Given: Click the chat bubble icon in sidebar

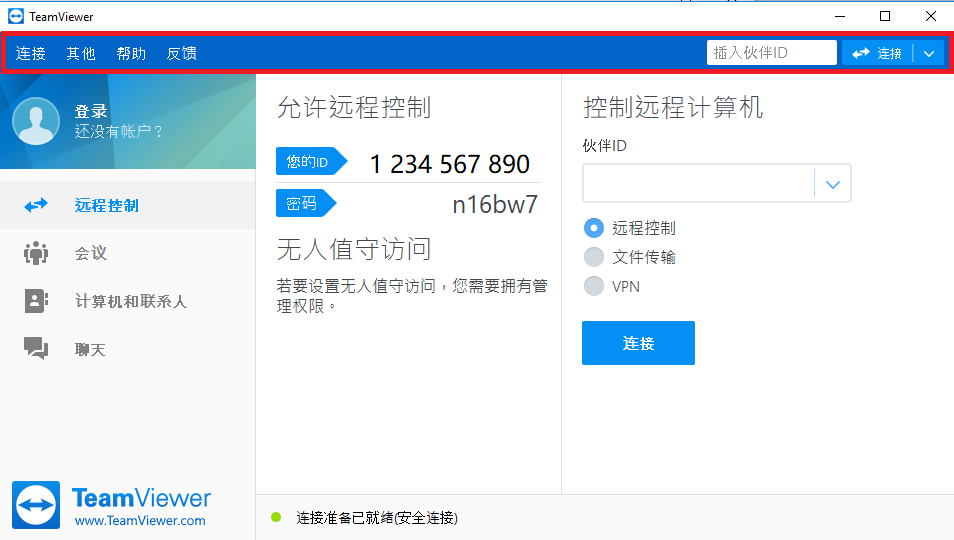Looking at the screenshot, I should point(36,349).
